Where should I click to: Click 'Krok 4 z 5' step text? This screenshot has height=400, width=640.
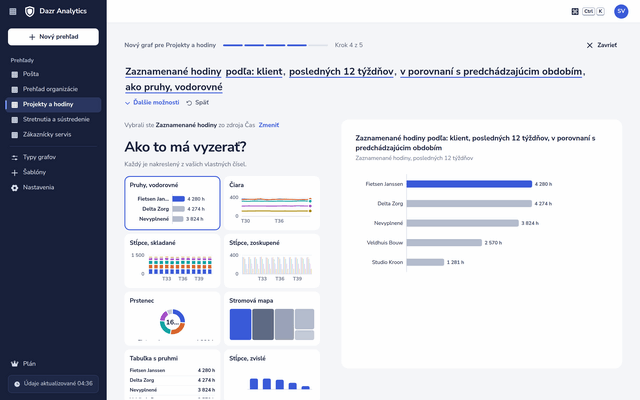pyautogui.click(x=349, y=45)
